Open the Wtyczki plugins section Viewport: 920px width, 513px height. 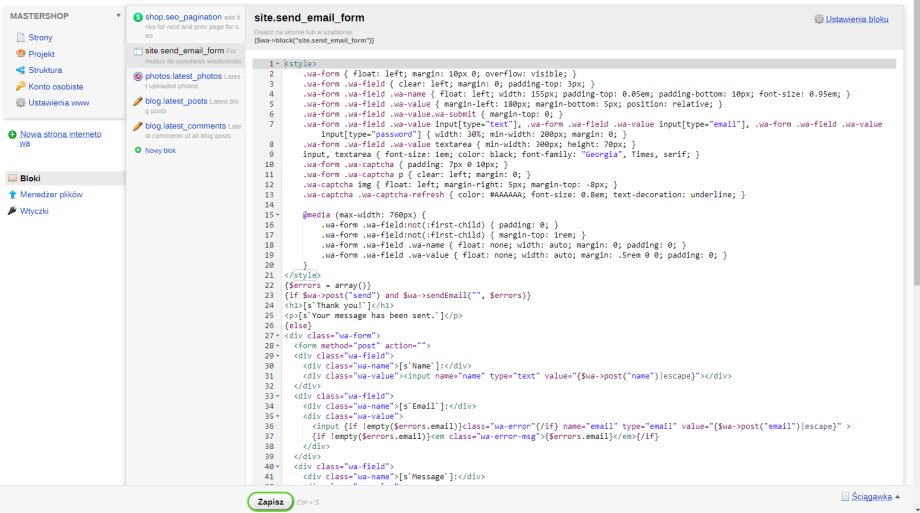click(x=34, y=211)
